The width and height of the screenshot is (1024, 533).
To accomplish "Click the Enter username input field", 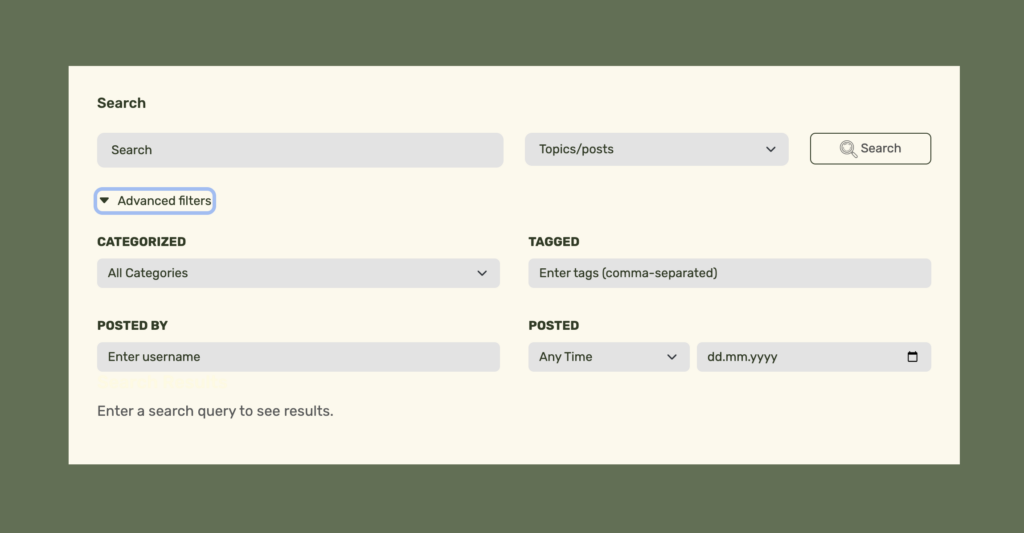I will pyautogui.click(x=298, y=357).
